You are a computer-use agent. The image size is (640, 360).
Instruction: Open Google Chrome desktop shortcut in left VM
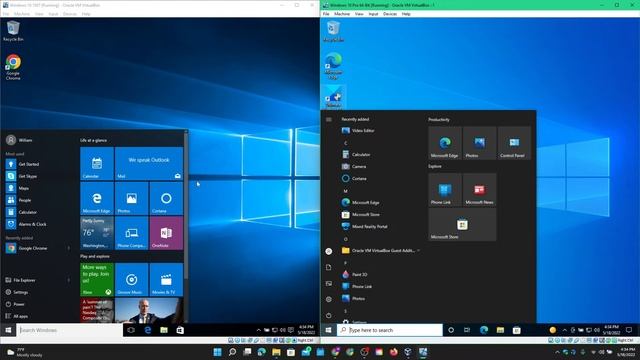[x=13, y=67]
